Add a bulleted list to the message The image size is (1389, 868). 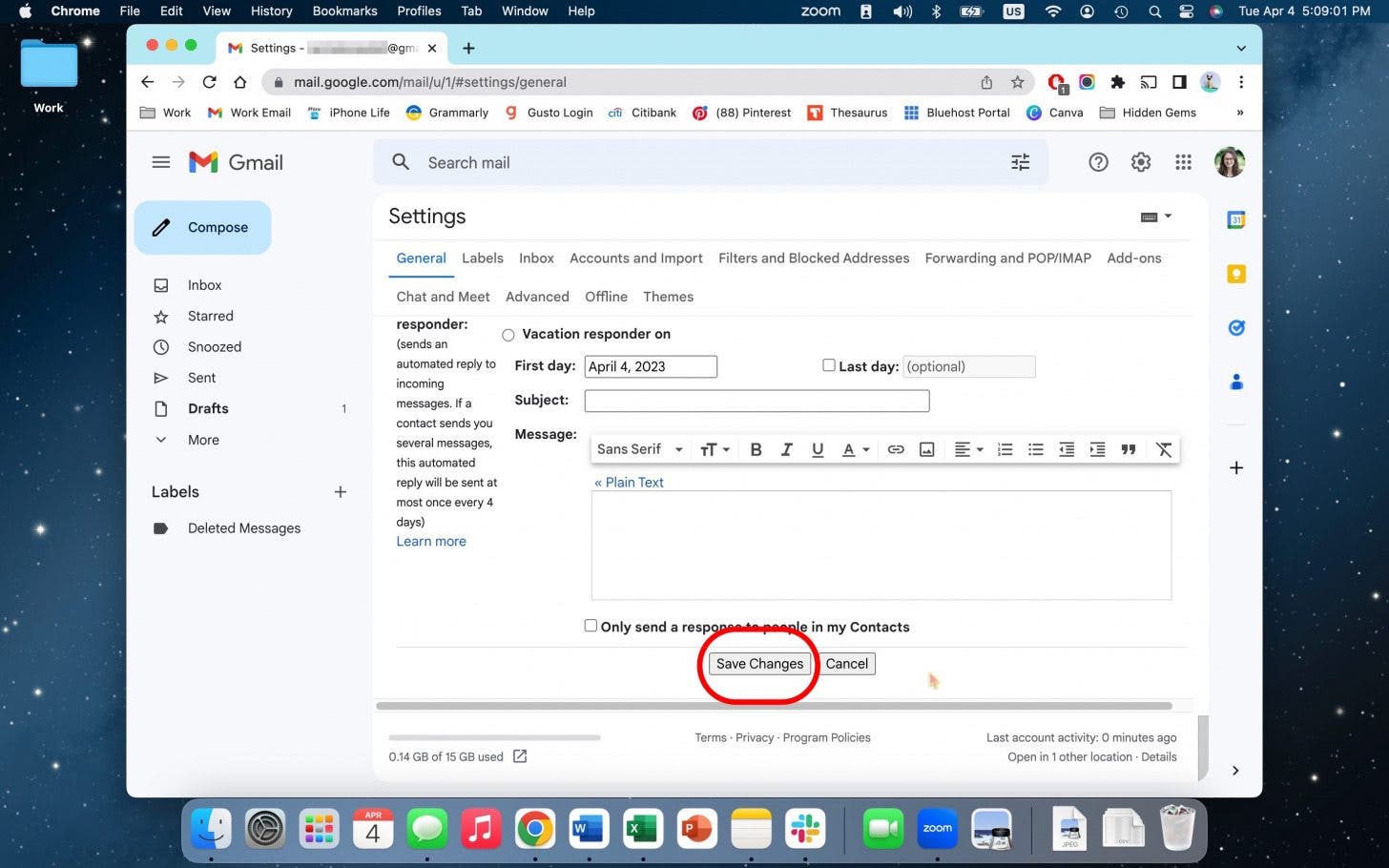pos(1036,448)
